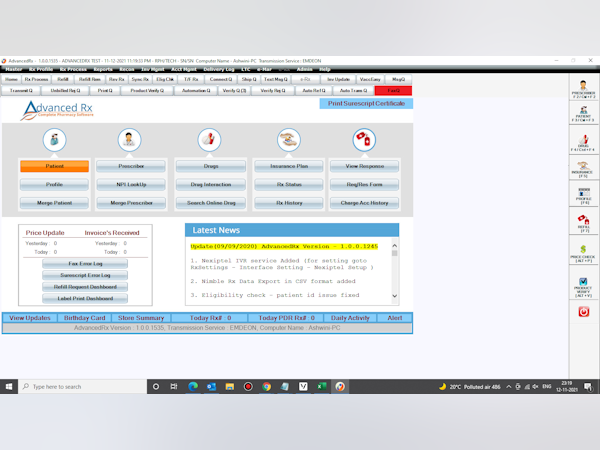The image size is (600, 450).
Task: Click the Advanced Rx logo
Action: click(x=57, y=110)
